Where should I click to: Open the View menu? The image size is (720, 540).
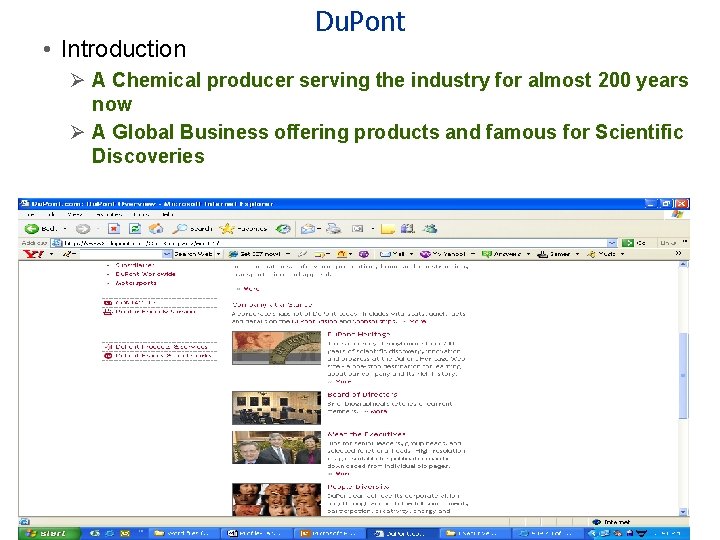click(74, 214)
